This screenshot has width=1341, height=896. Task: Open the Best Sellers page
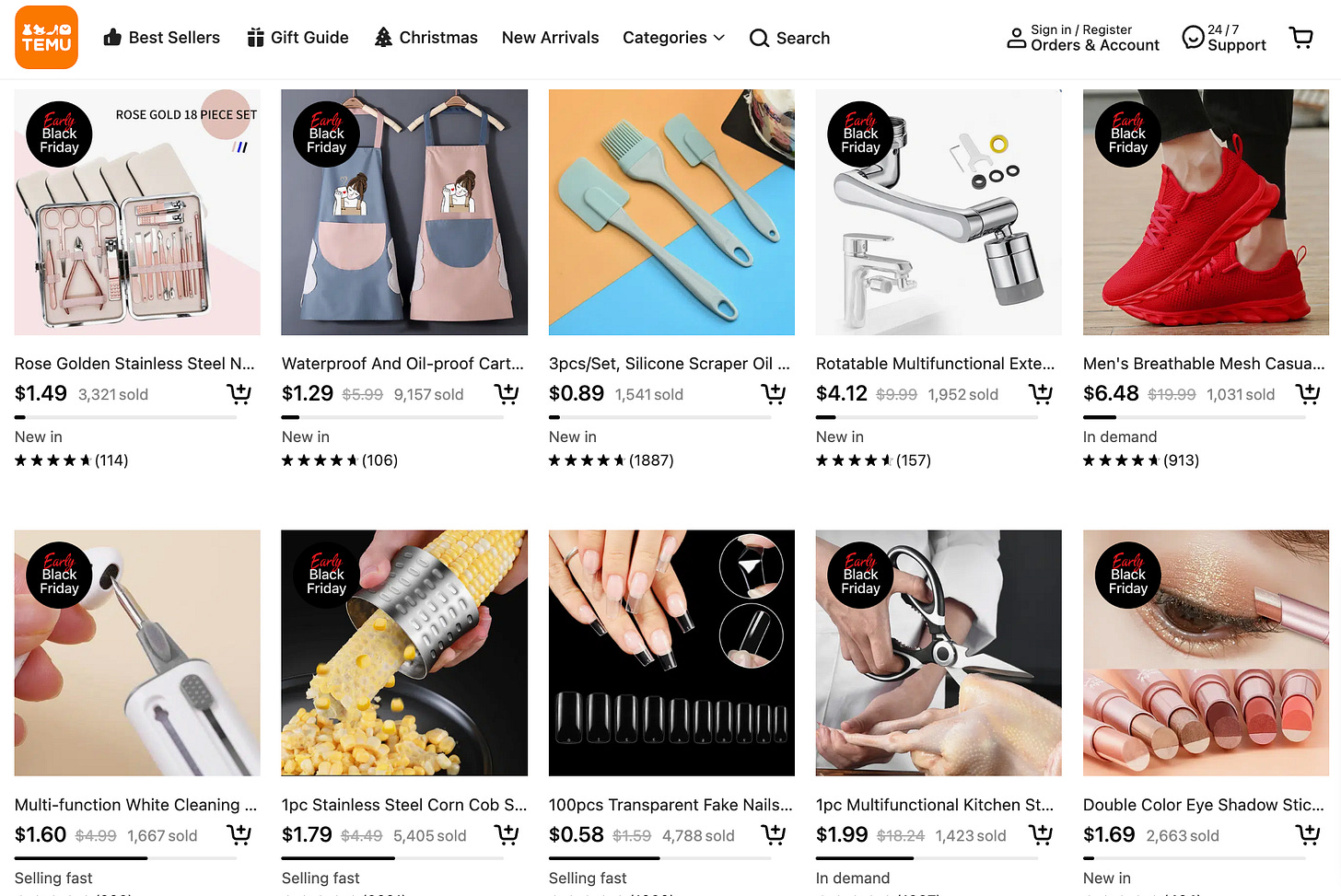(x=161, y=38)
